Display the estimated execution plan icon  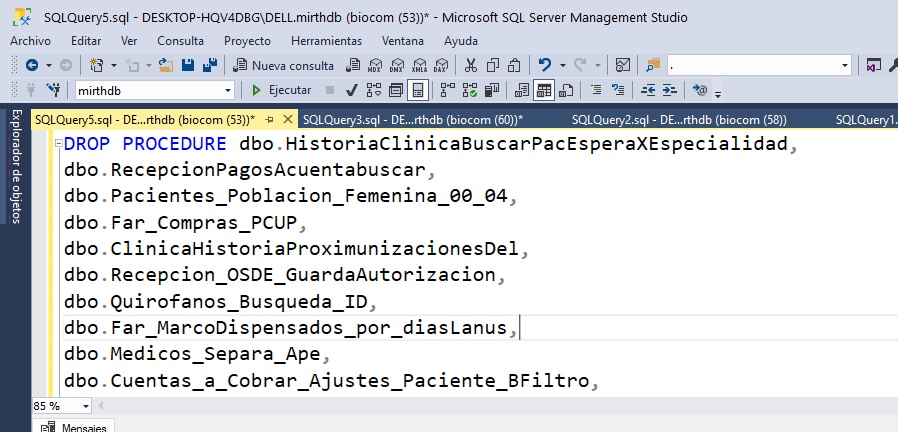coord(373,90)
